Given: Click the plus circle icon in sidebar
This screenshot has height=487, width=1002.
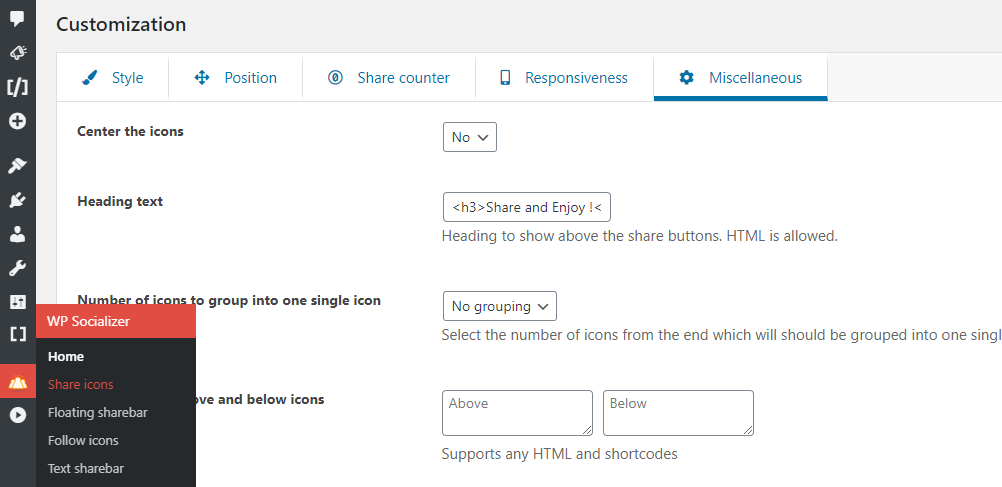Looking at the screenshot, I should [17, 122].
